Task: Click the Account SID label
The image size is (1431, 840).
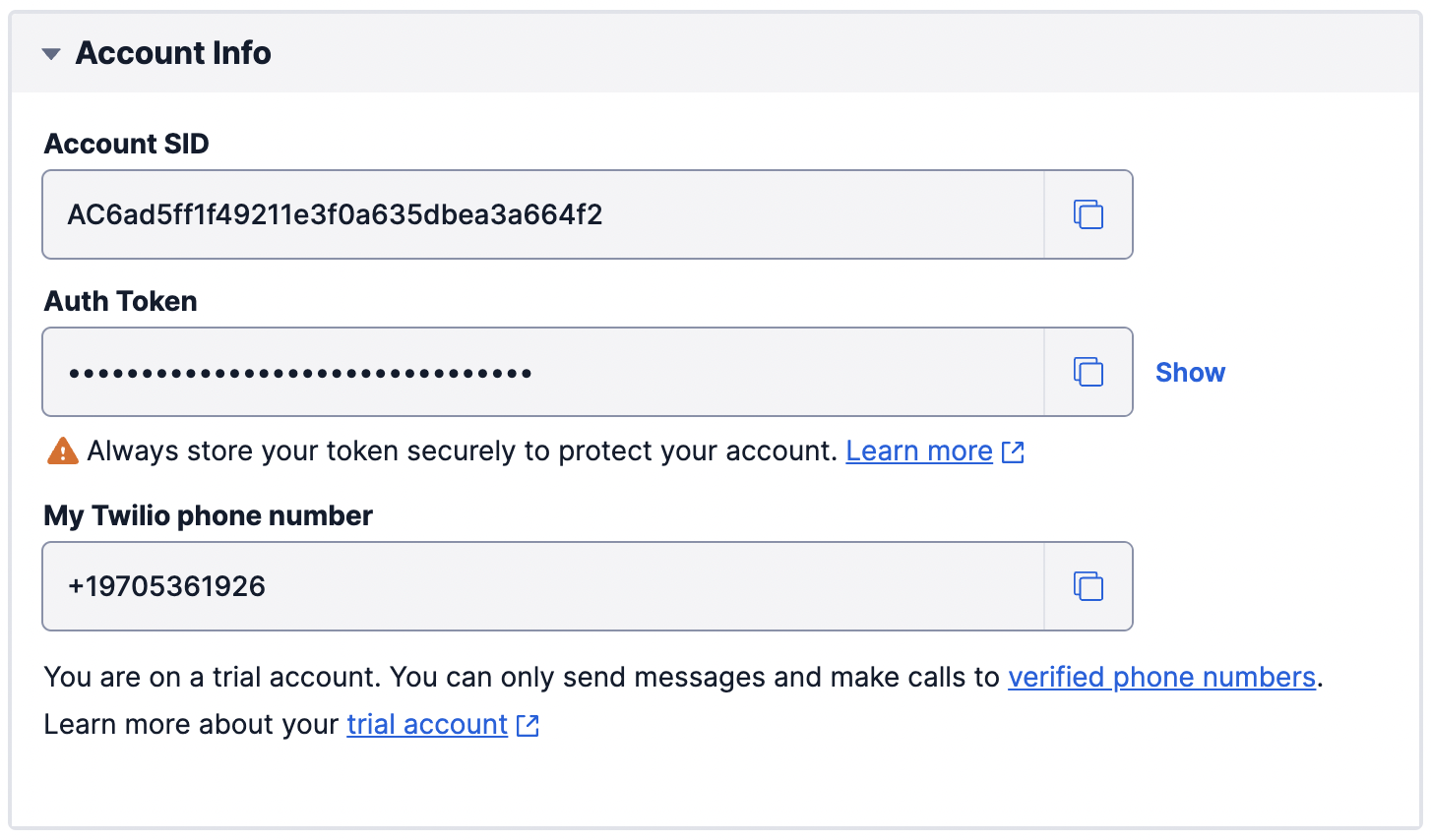Action: click(x=126, y=144)
